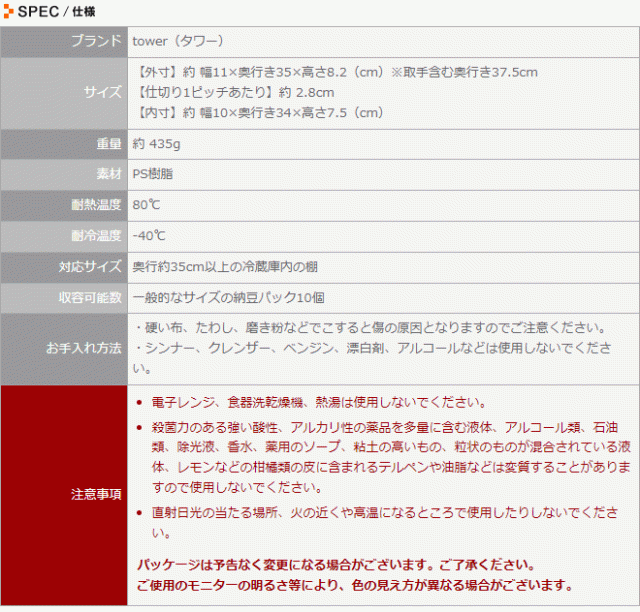The width and height of the screenshot is (640, 612).
Task: Select the お手入れ方法 row label
Action: [x=83, y=348]
